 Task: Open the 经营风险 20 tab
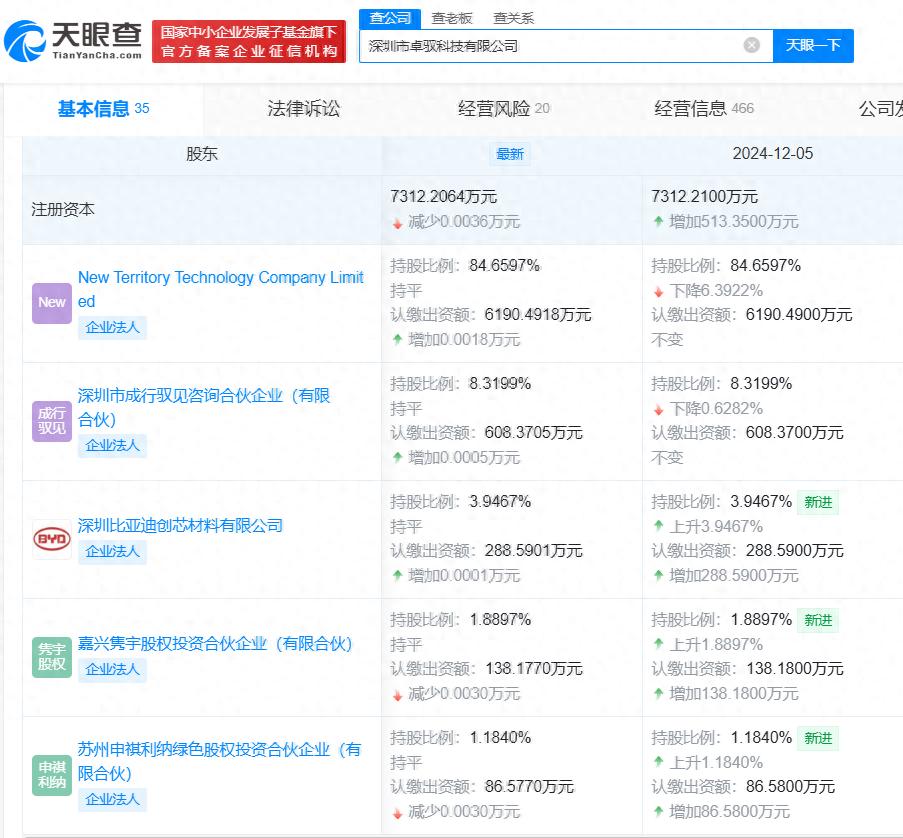click(504, 108)
